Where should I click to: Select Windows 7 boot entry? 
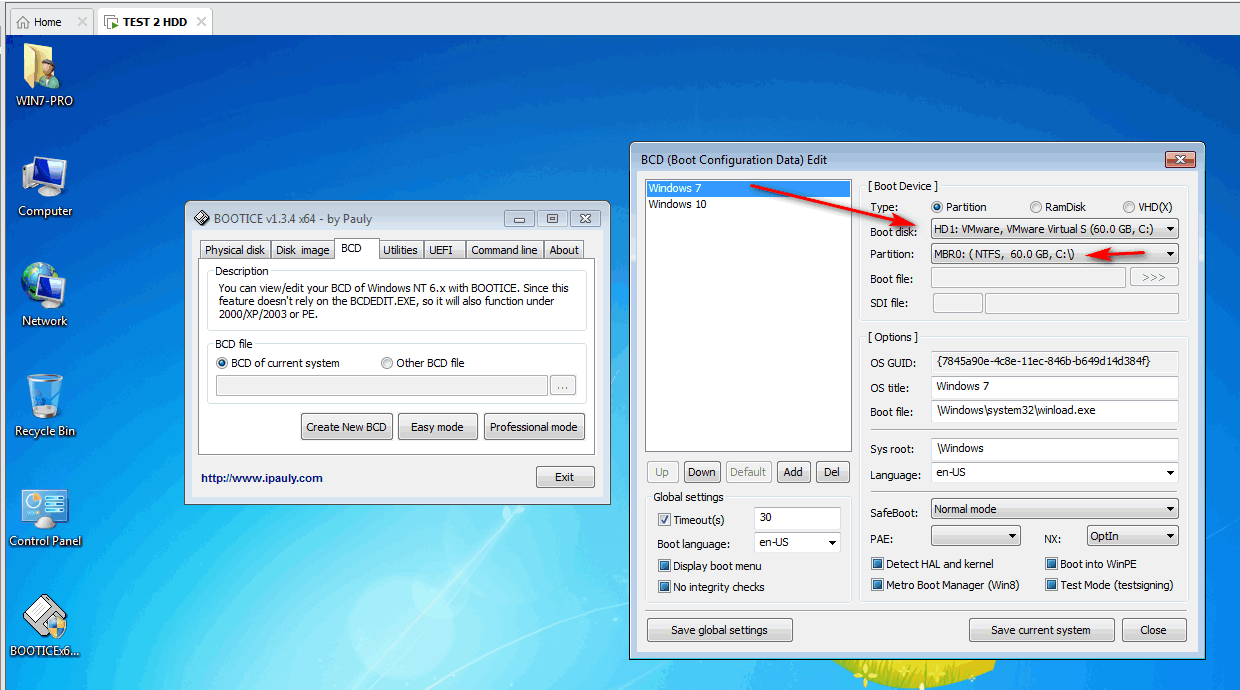[x=748, y=188]
